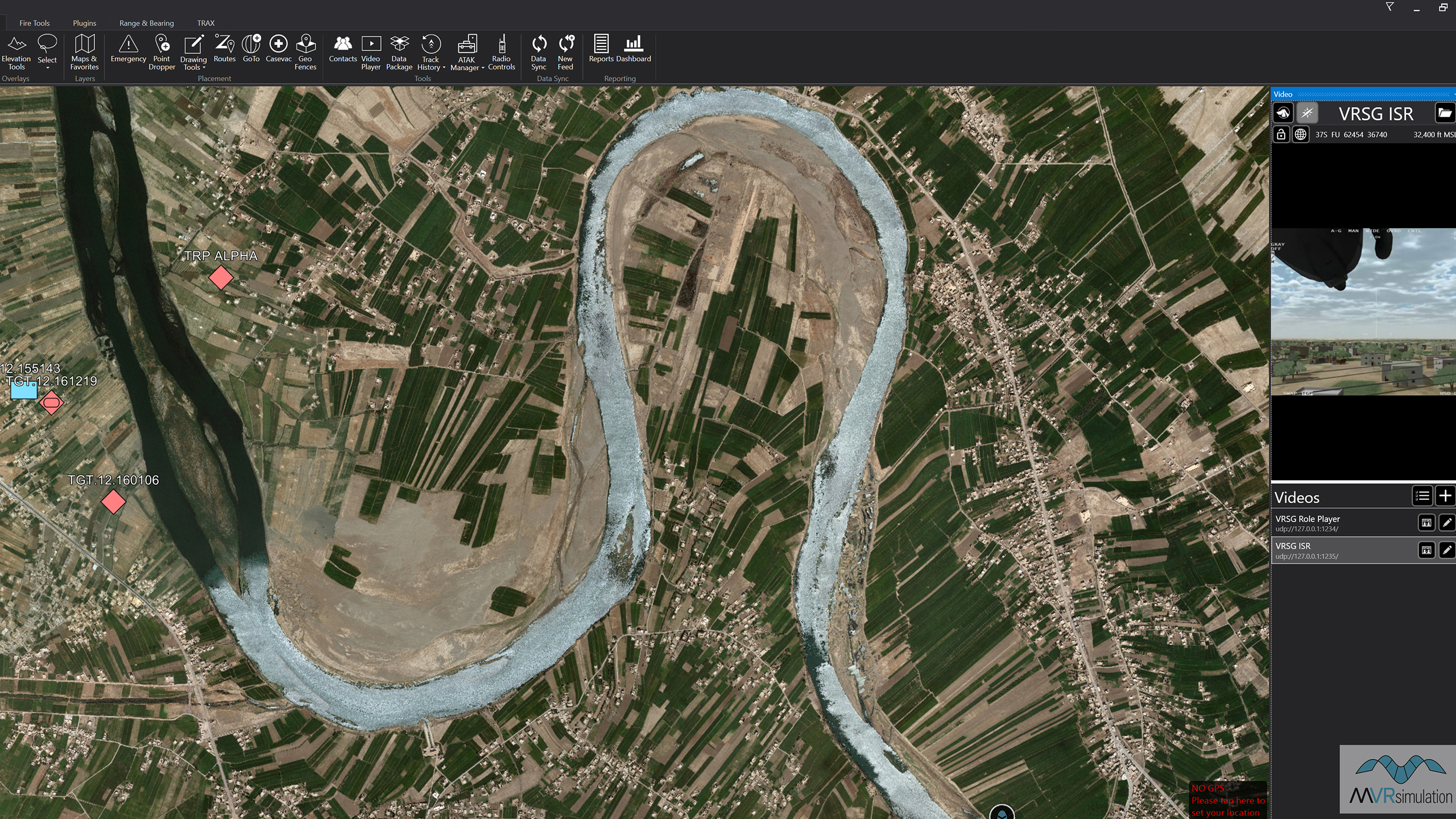Toggle the compass sensor overlay button
The height and width of the screenshot is (819, 1456).
tap(1307, 113)
